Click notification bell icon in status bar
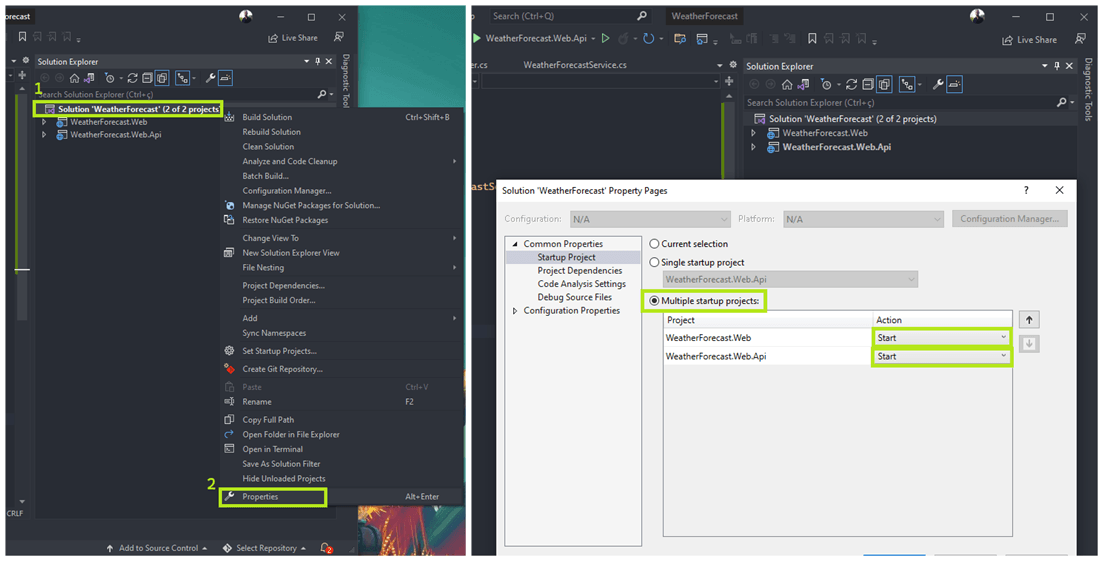 326,548
